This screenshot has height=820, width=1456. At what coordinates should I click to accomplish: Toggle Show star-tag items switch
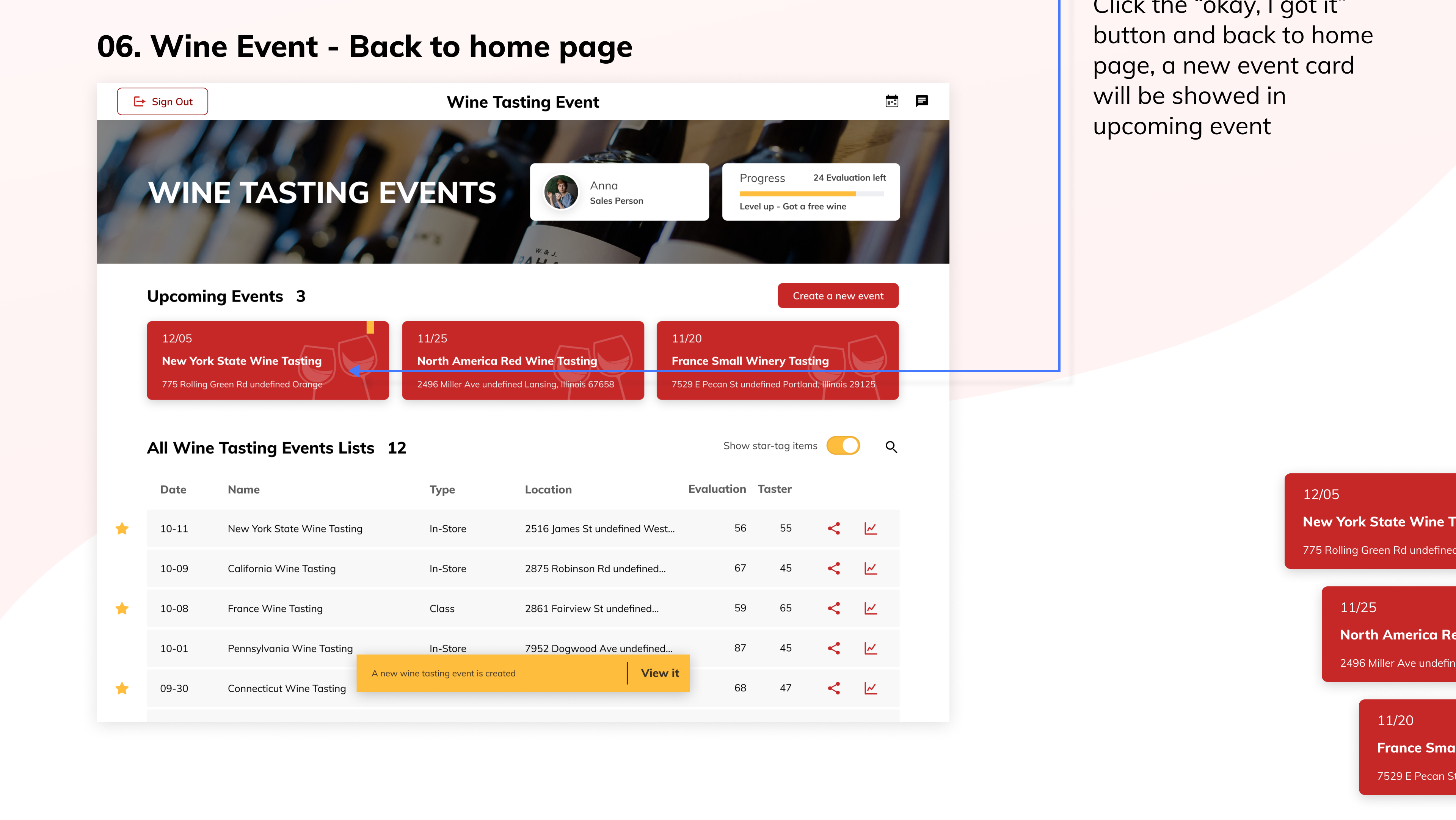coord(843,446)
